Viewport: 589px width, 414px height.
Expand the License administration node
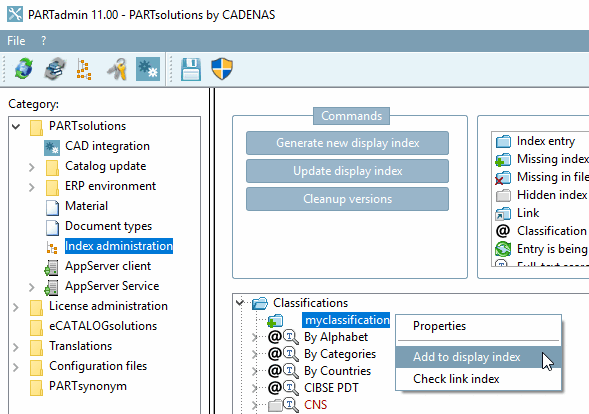click(16, 307)
